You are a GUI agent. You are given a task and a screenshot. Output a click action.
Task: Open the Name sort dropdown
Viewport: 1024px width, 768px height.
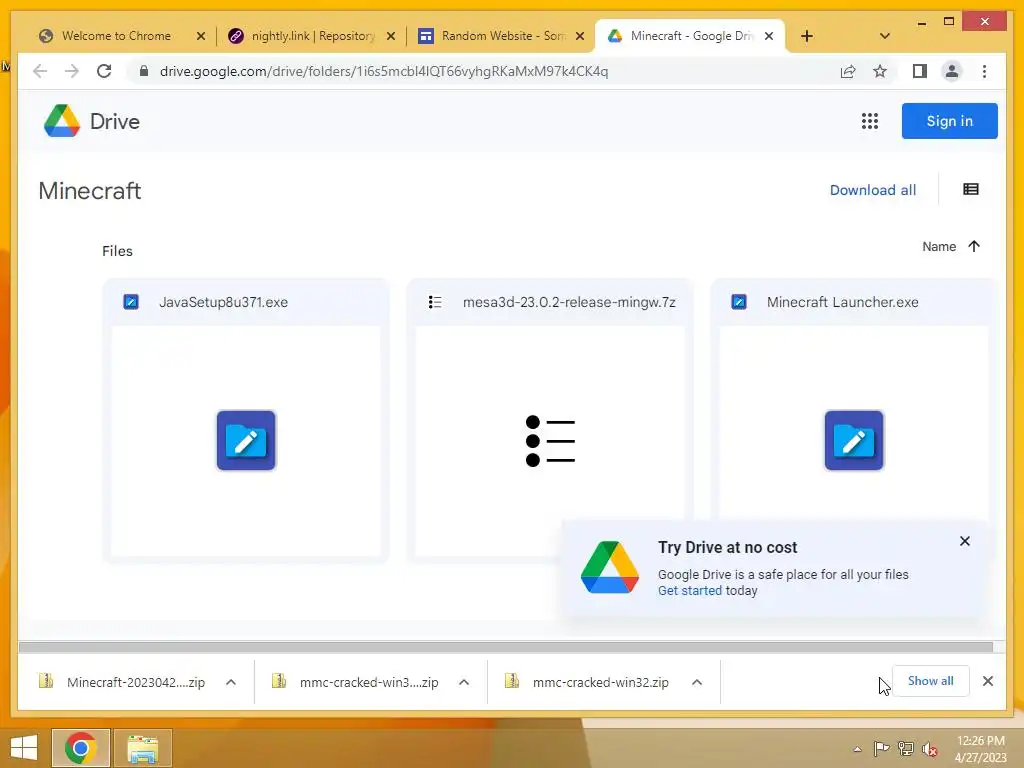(939, 246)
